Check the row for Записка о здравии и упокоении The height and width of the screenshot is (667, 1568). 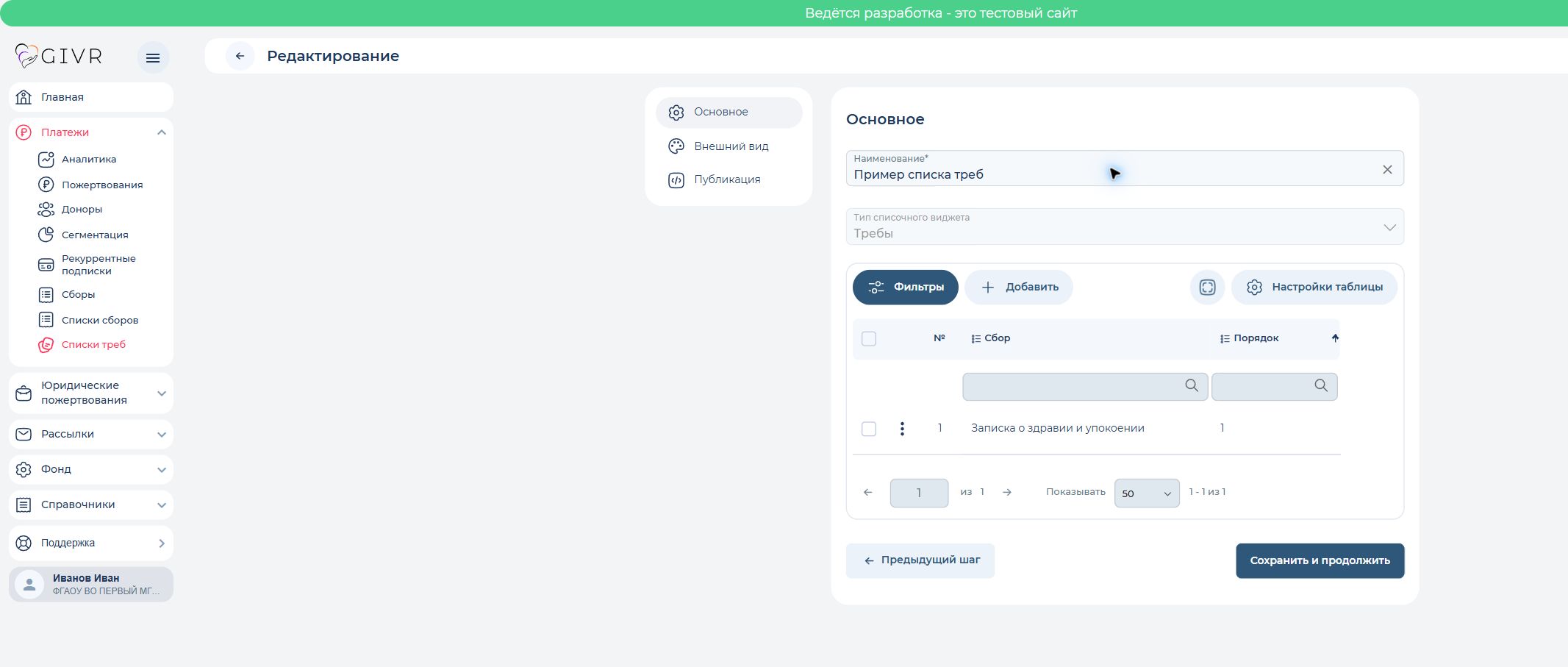tap(869, 429)
